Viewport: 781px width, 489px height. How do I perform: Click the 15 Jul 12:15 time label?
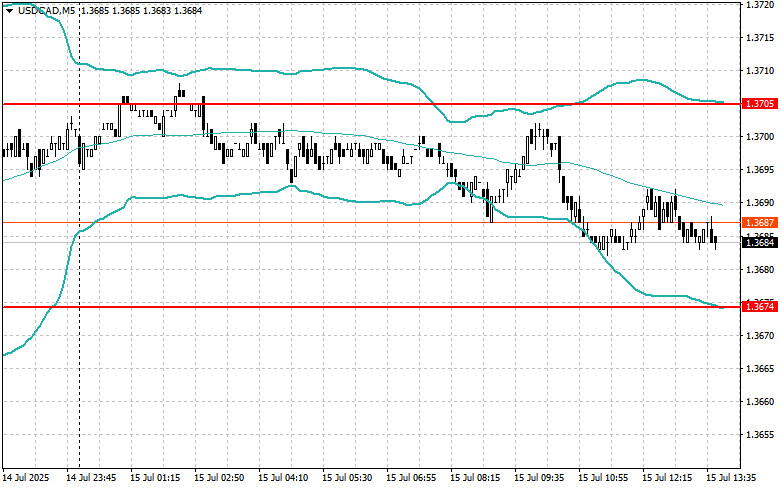667,478
